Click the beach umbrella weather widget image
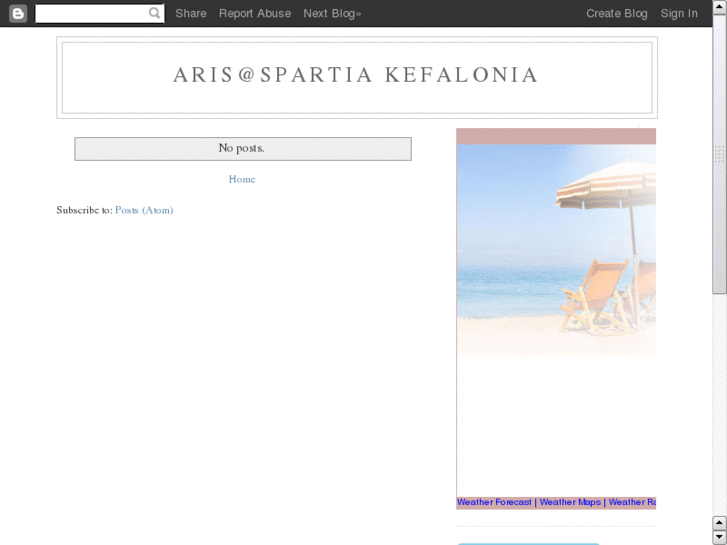The width and height of the screenshot is (727, 545). 556,250
